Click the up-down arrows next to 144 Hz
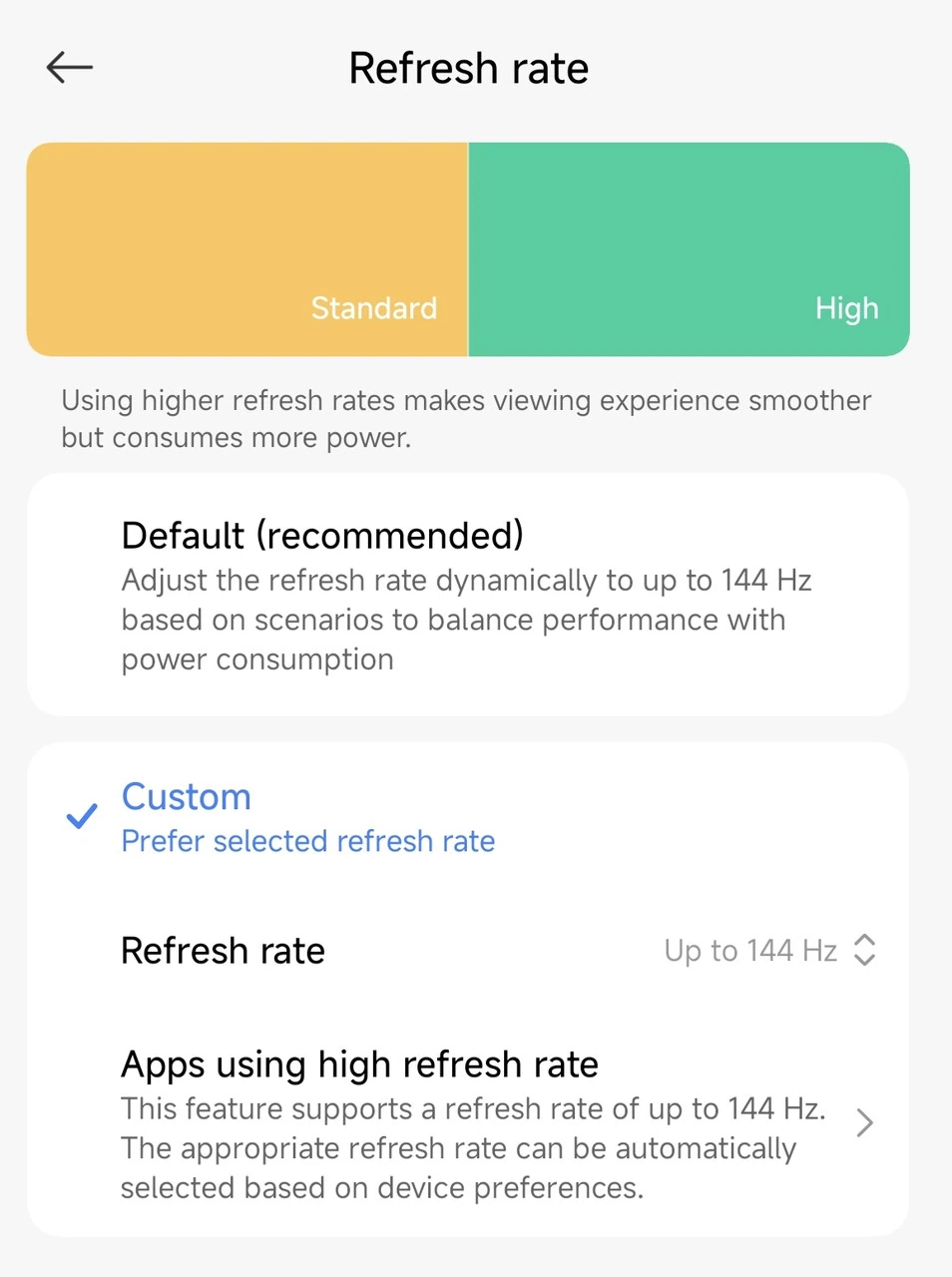 click(864, 950)
